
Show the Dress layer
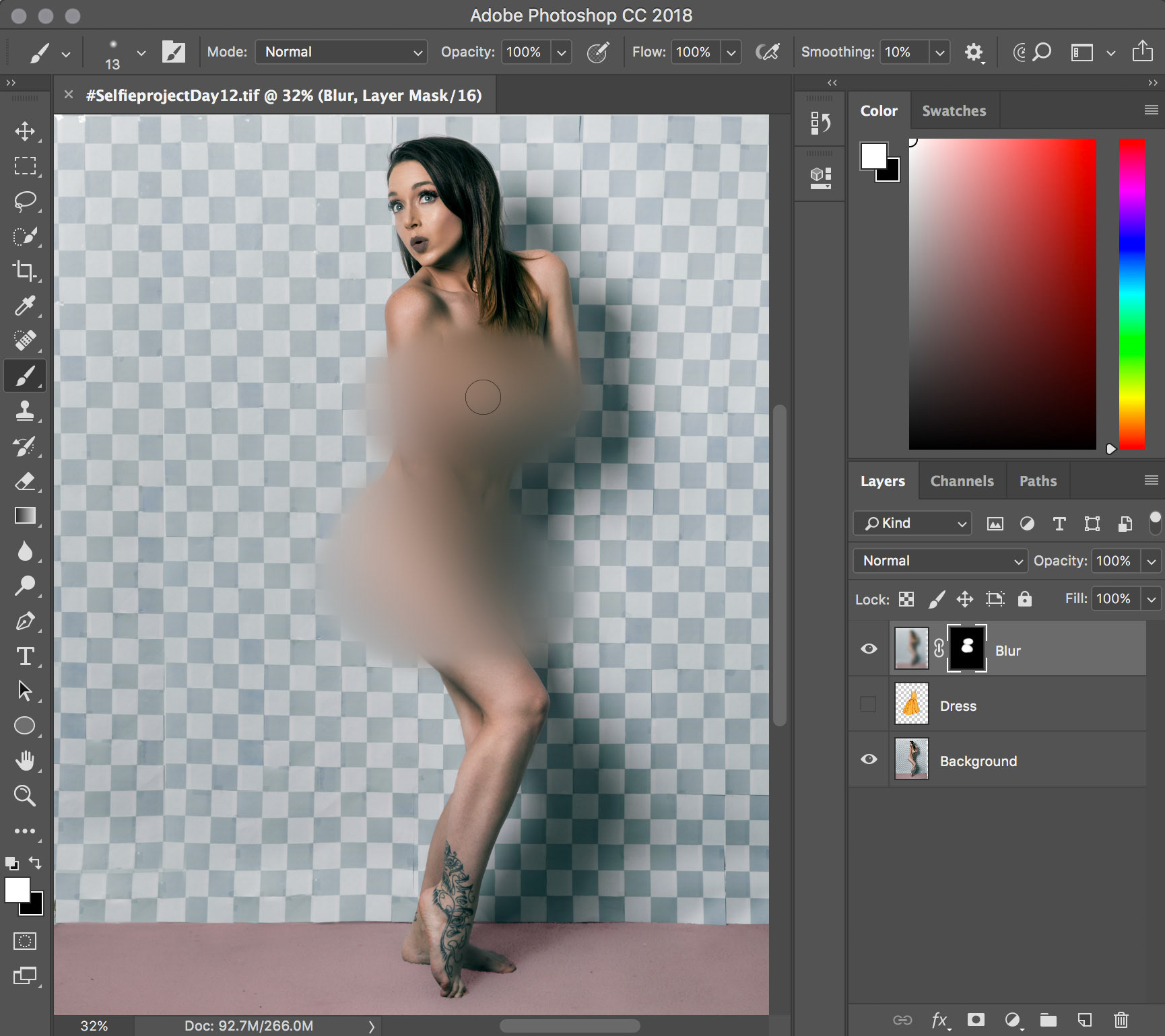pyautogui.click(x=869, y=704)
